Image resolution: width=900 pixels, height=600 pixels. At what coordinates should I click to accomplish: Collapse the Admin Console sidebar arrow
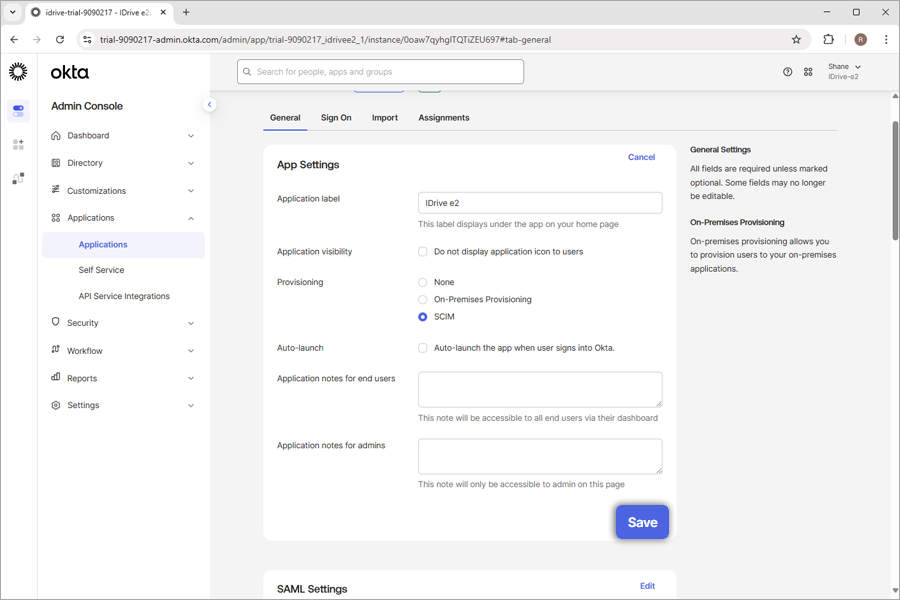tap(209, 105)
